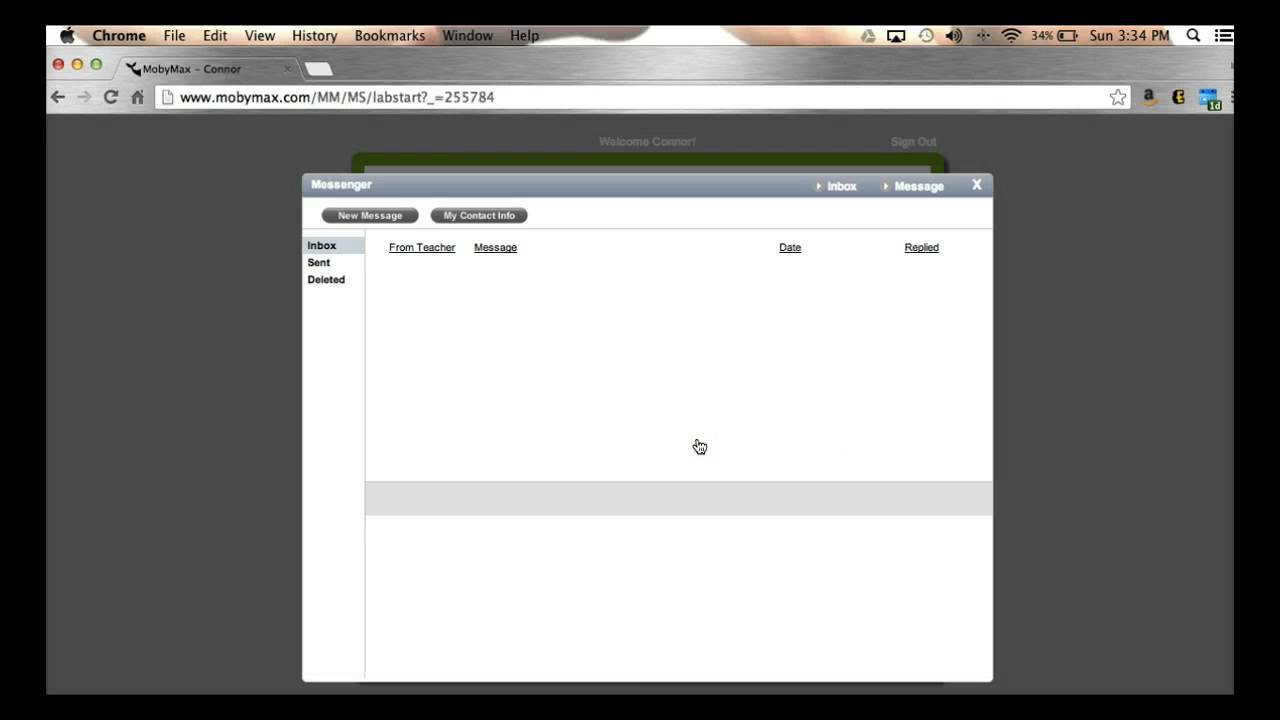
Task: Open Google Drive menu bar icon
Action: click(x=868, y=35)
